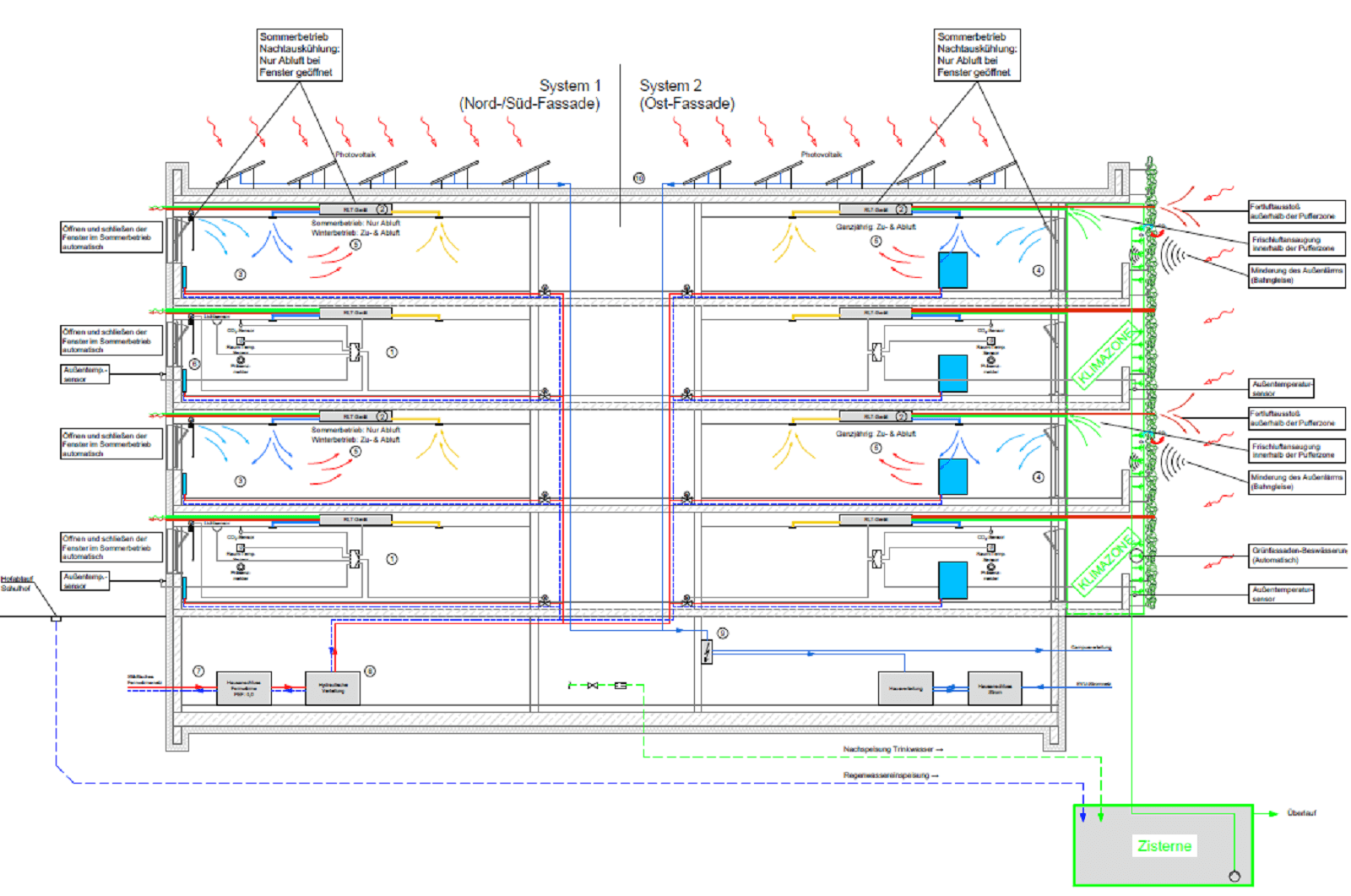The height and width of the screenshot is (896, 1351).
Task: Select the top-right Sommerbetrieb Nachtauskühlung note box
Action: tap(977, 55)
